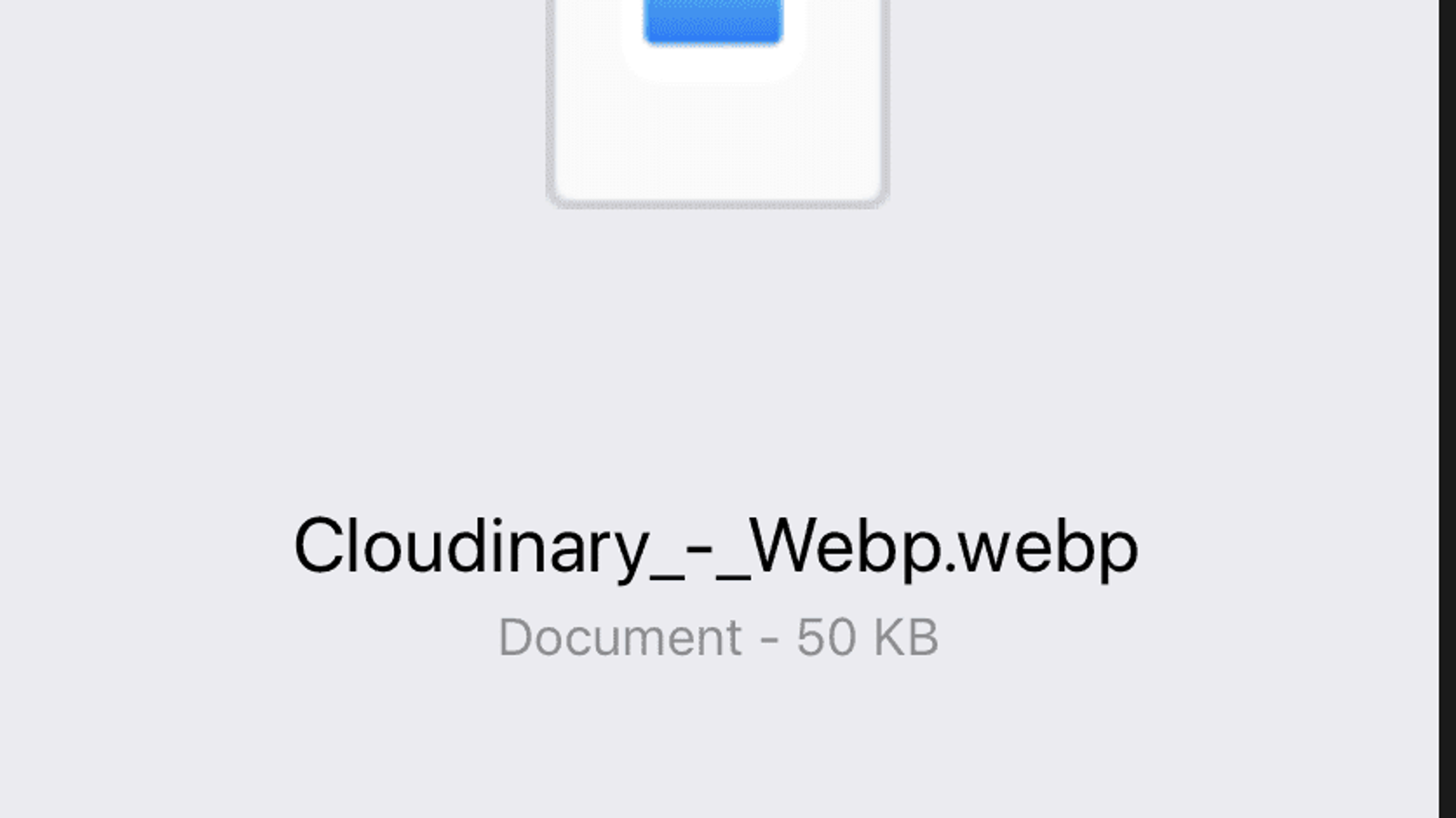Select the Document - 50 KB subtitle

click(718, 637)
